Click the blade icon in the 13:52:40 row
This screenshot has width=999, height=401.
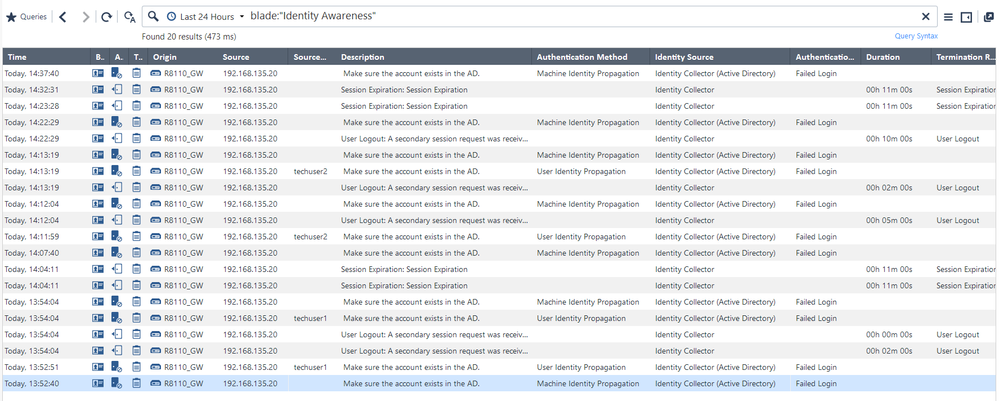(98, 383)
